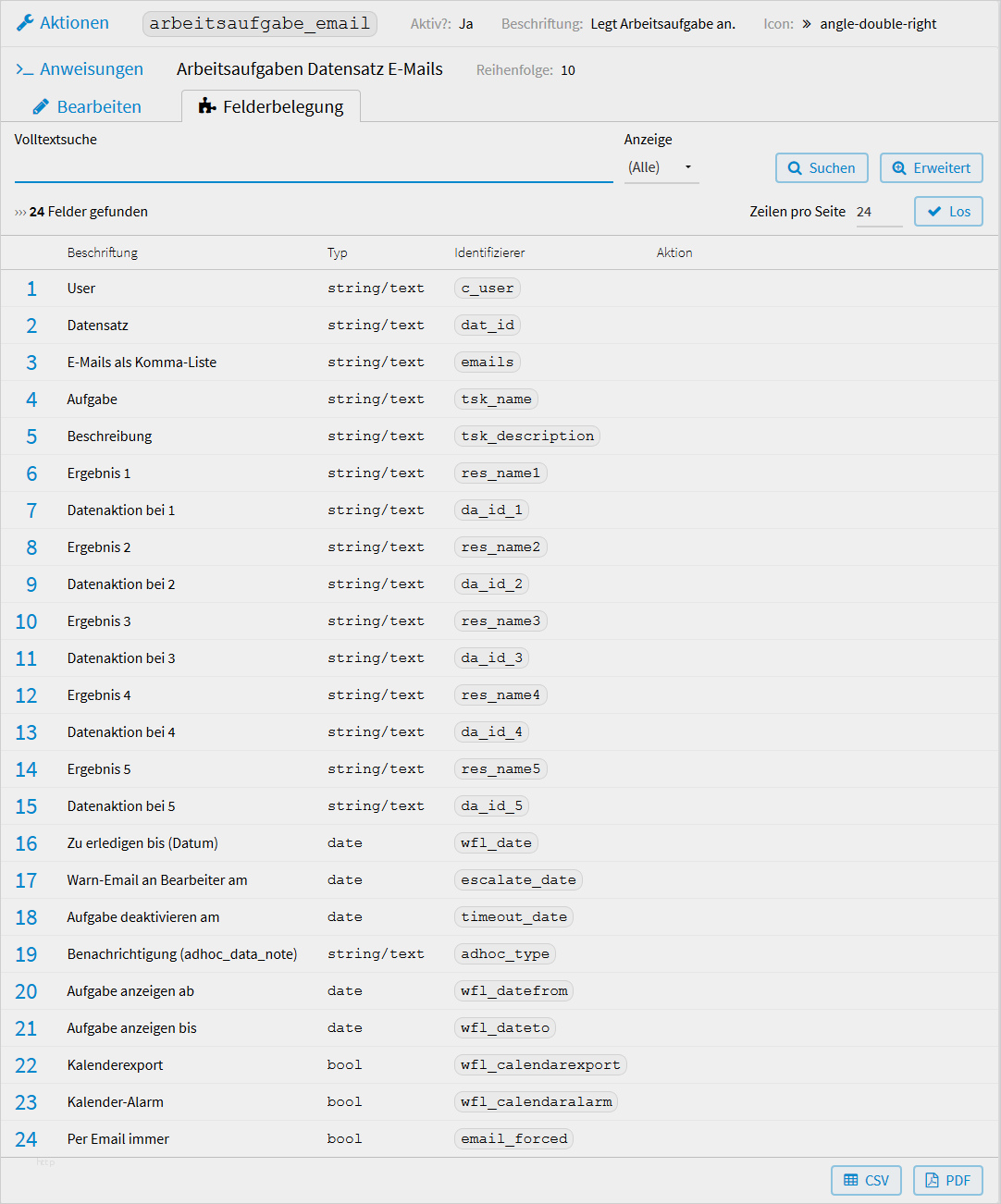
Task: Click the Zeilen pro Seite input field
Action: point(878,212)
